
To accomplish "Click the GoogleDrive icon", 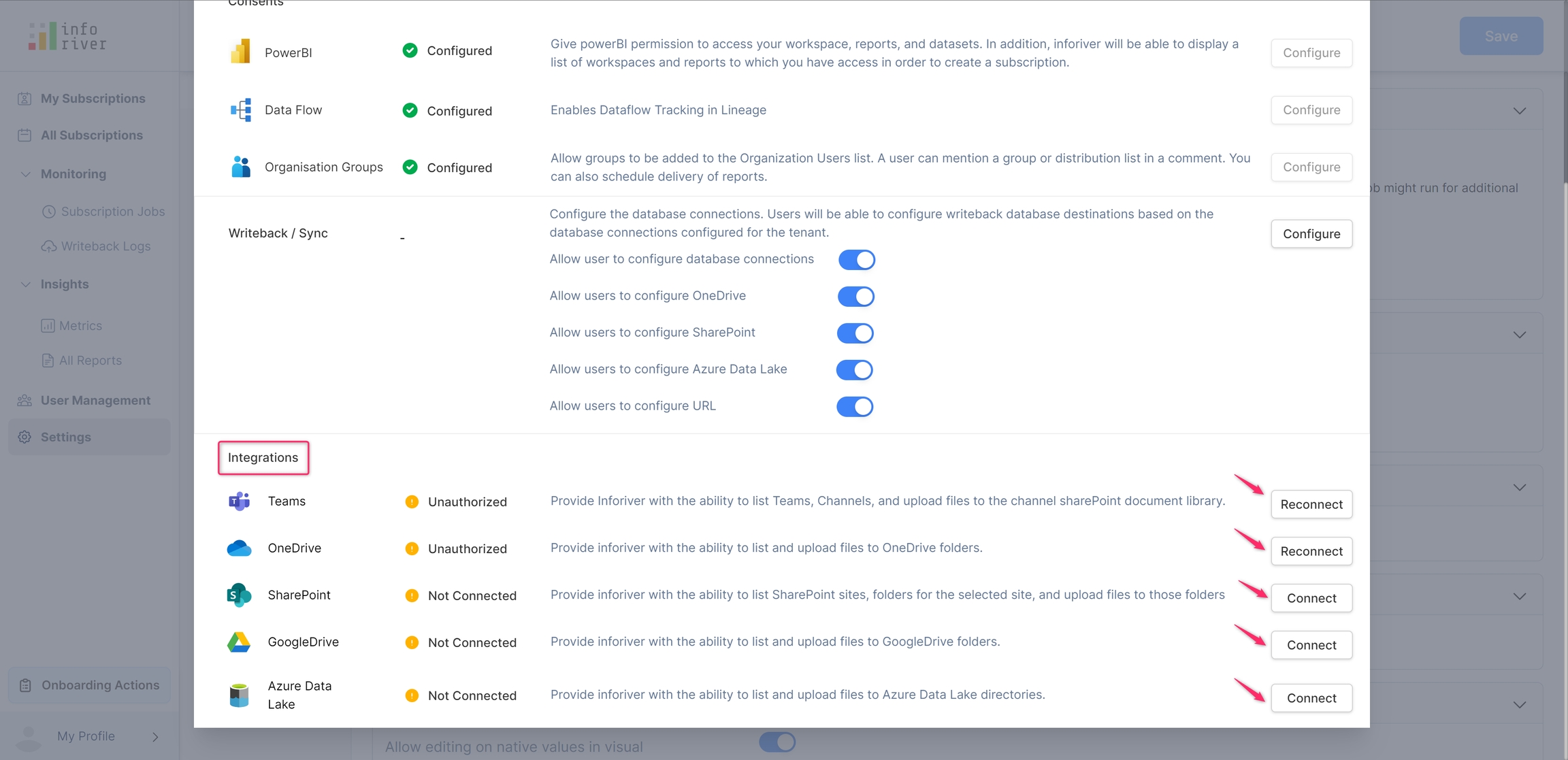I will pyautogui.click(x=239, y=642).
